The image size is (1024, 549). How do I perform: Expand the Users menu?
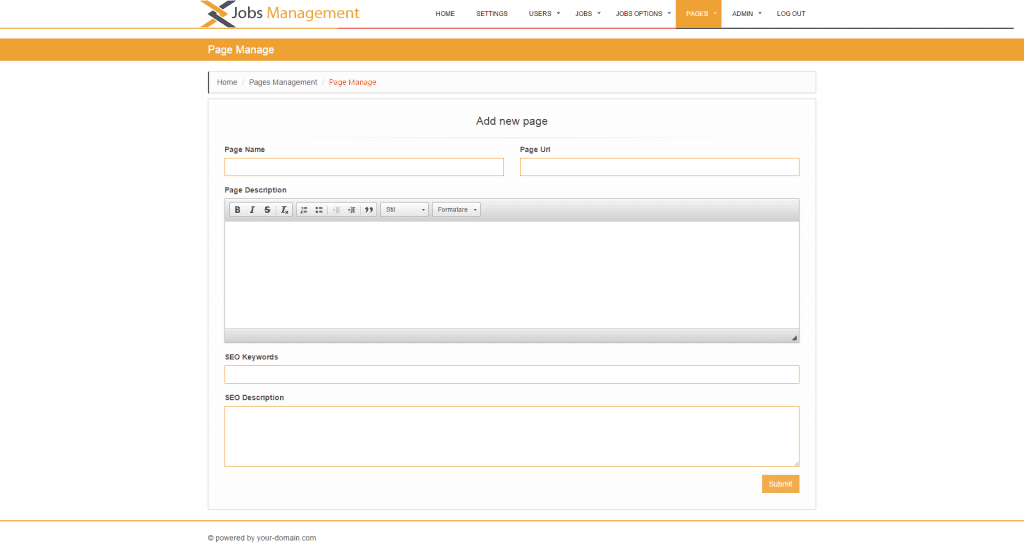[x=544, y=14]
